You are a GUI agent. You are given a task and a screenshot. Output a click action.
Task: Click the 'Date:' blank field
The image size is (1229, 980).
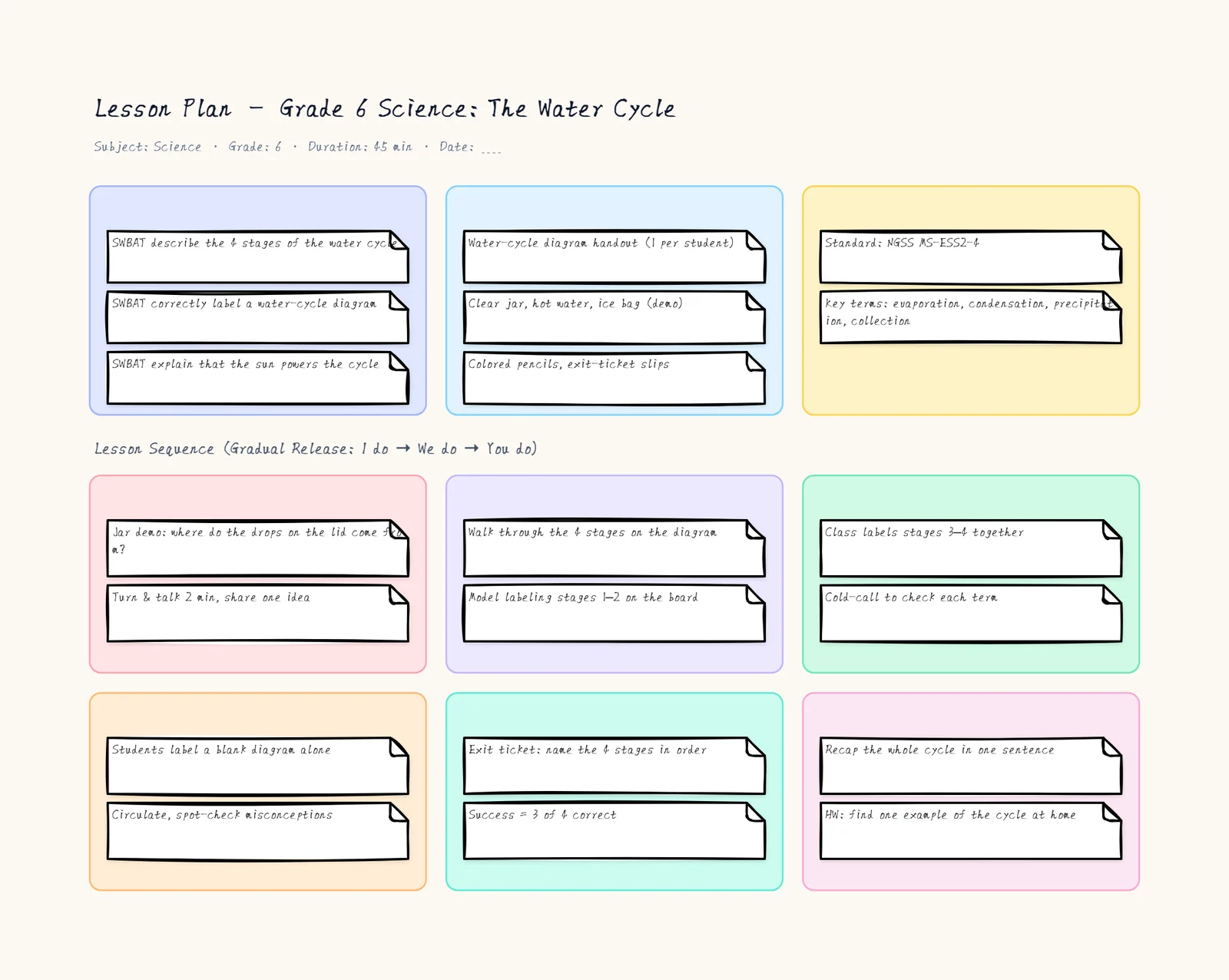470,146
